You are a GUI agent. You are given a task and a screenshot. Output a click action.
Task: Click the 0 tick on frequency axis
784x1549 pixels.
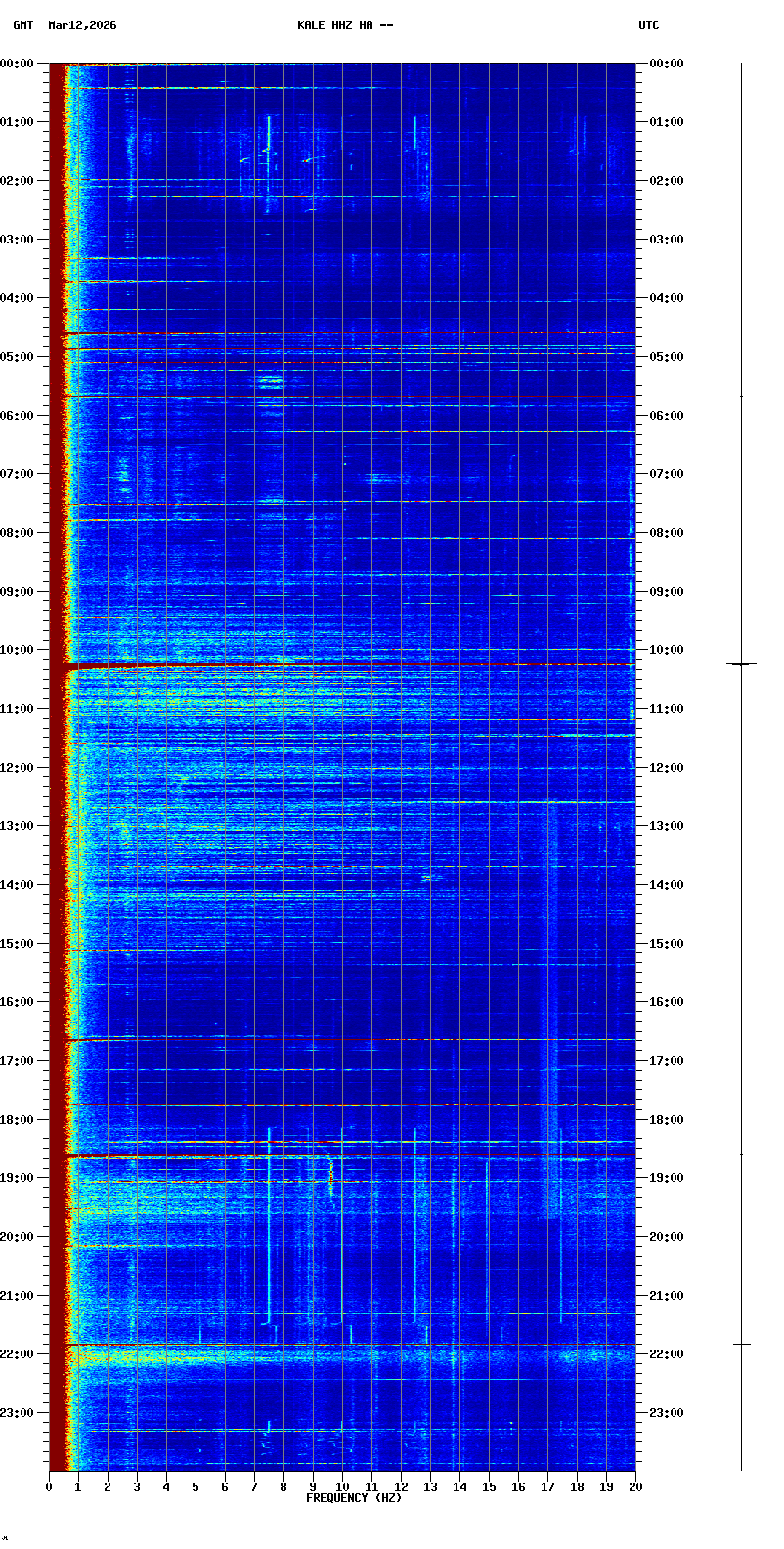click(49, 1487)
